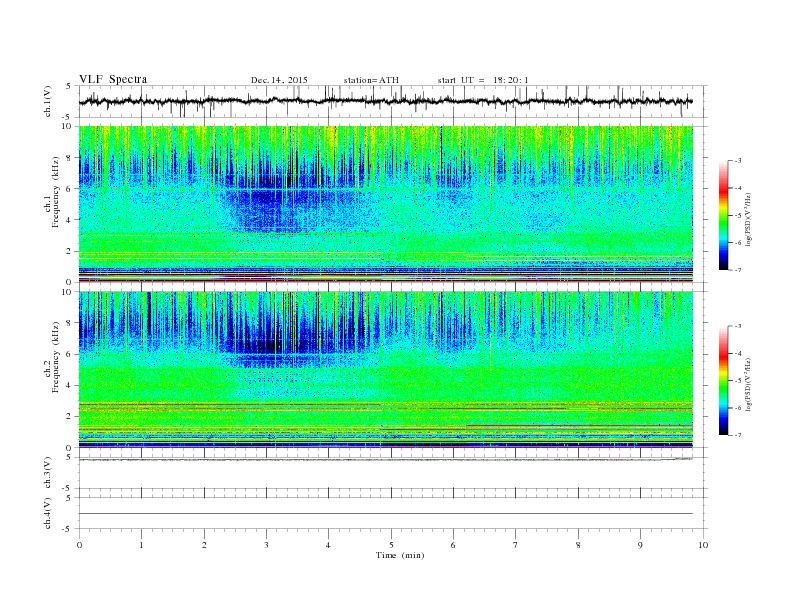
Task: Select the date text "Dec. 14, 2015"
Action: coord(279,80)
